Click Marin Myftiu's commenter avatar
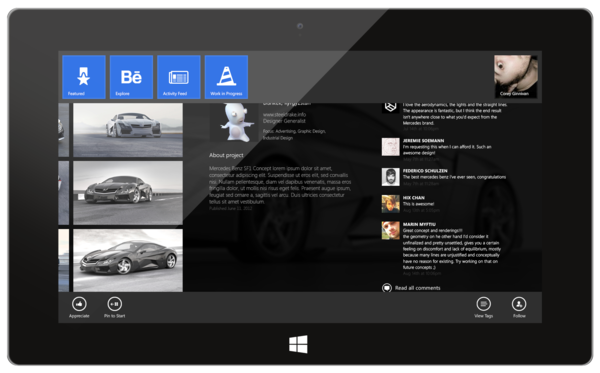 tap(390, 230)
